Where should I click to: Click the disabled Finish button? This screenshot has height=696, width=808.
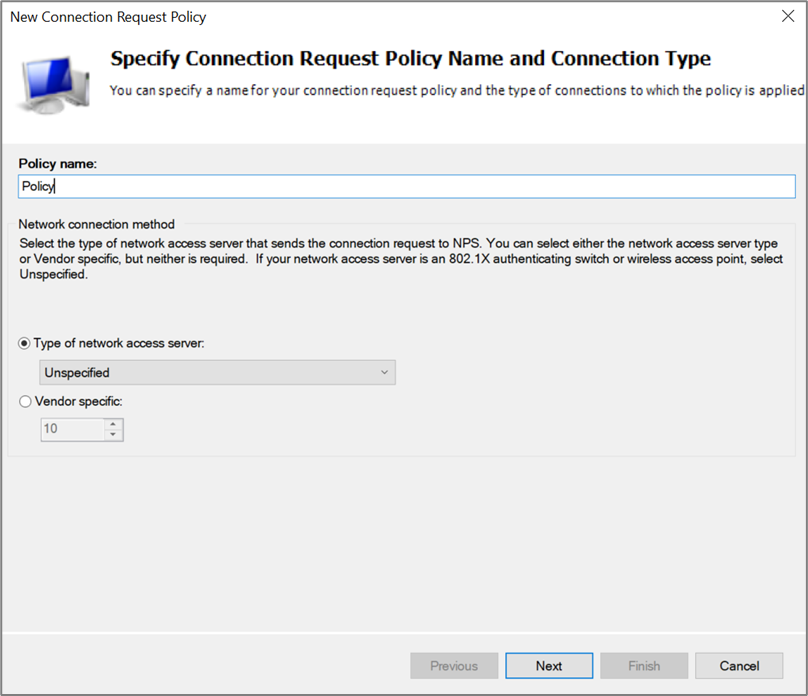click(x=644, y=666)
